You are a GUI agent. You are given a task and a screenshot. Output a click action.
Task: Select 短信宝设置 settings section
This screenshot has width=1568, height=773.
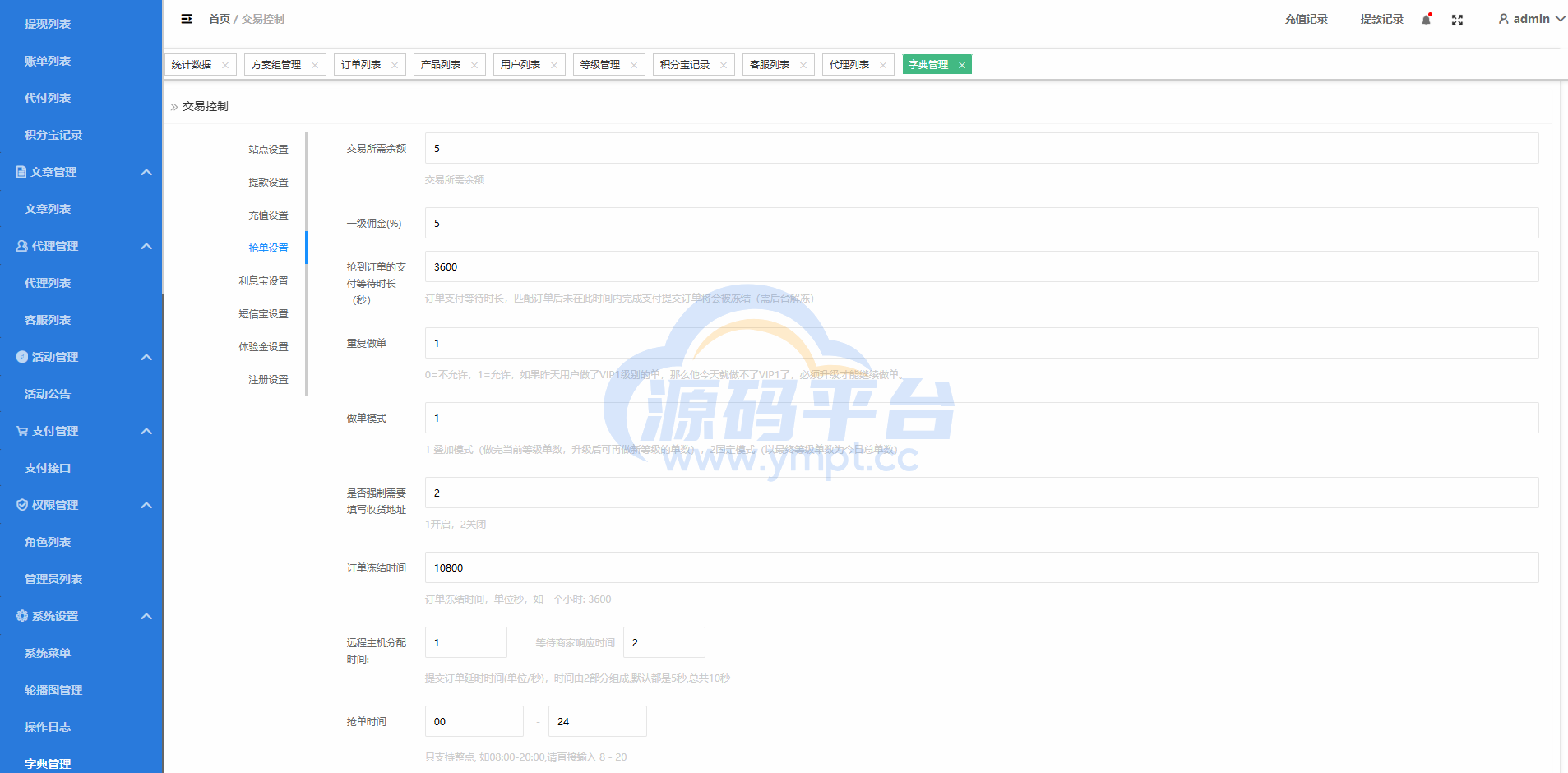coord(263,314)
